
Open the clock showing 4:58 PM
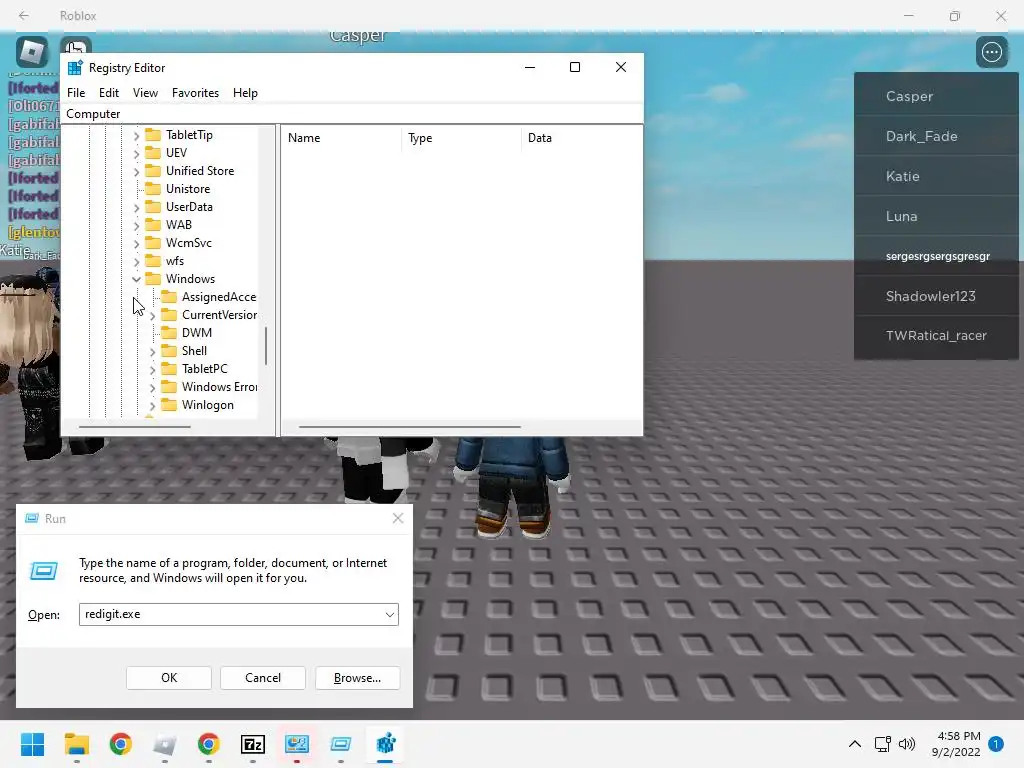(x=956, y=744)
